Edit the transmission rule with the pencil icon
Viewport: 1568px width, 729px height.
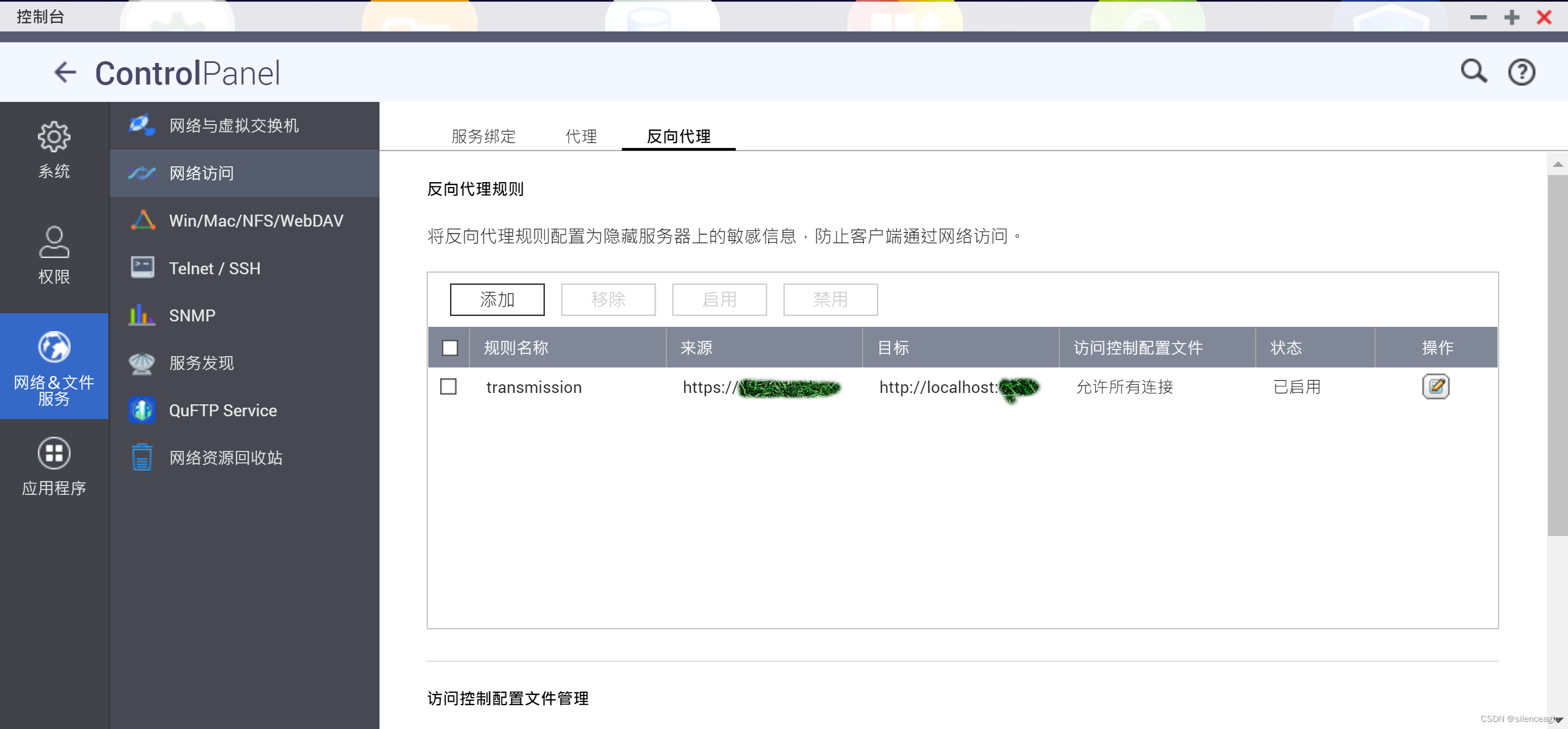(1436, 386)
